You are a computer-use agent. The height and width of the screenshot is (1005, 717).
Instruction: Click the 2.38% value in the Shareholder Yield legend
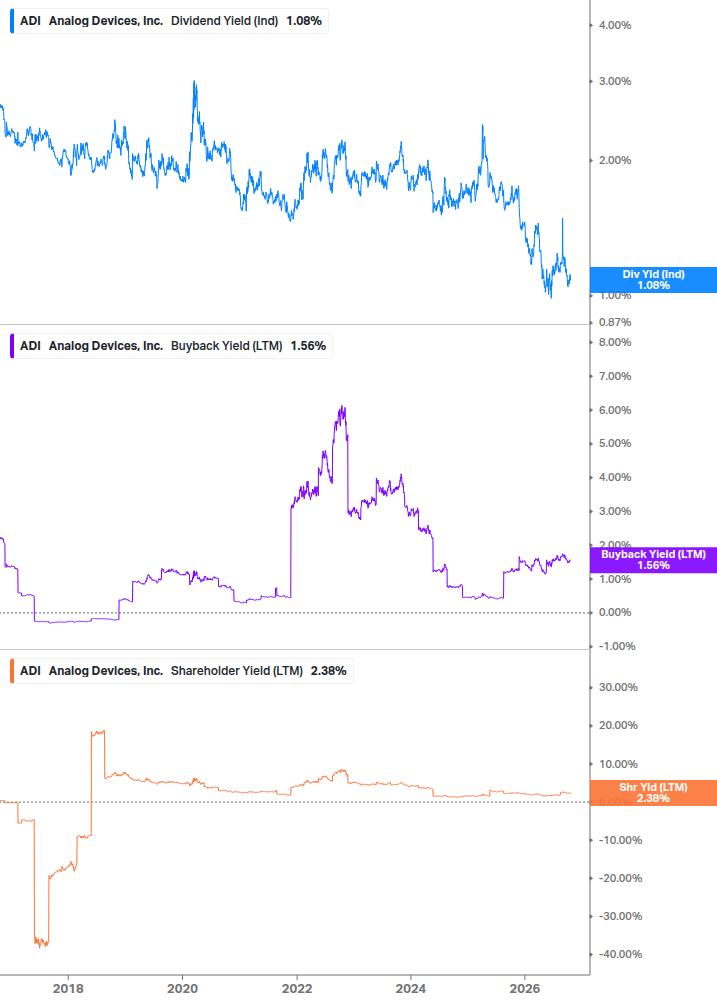329,671
